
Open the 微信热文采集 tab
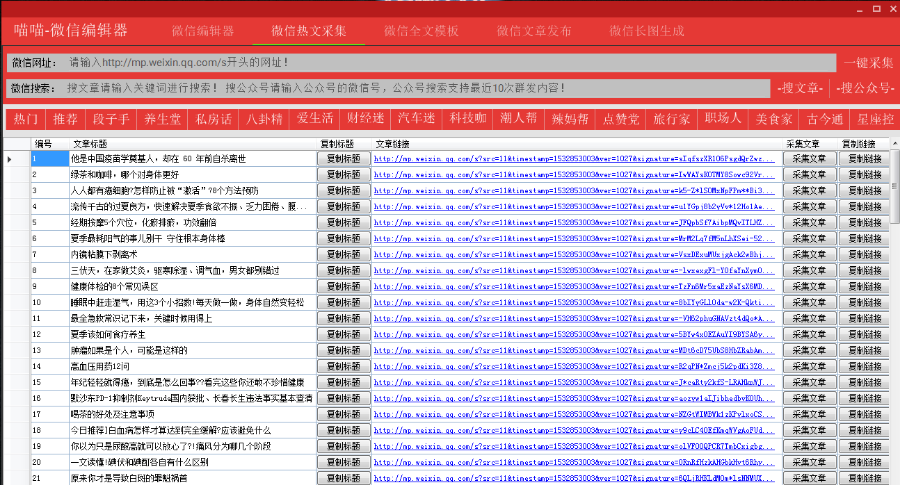coord(309,31)
